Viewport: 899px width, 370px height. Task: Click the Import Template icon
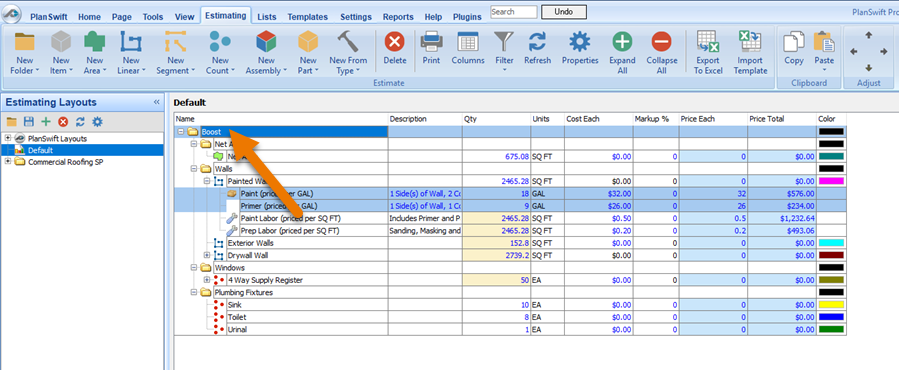(x=750, y=42)
